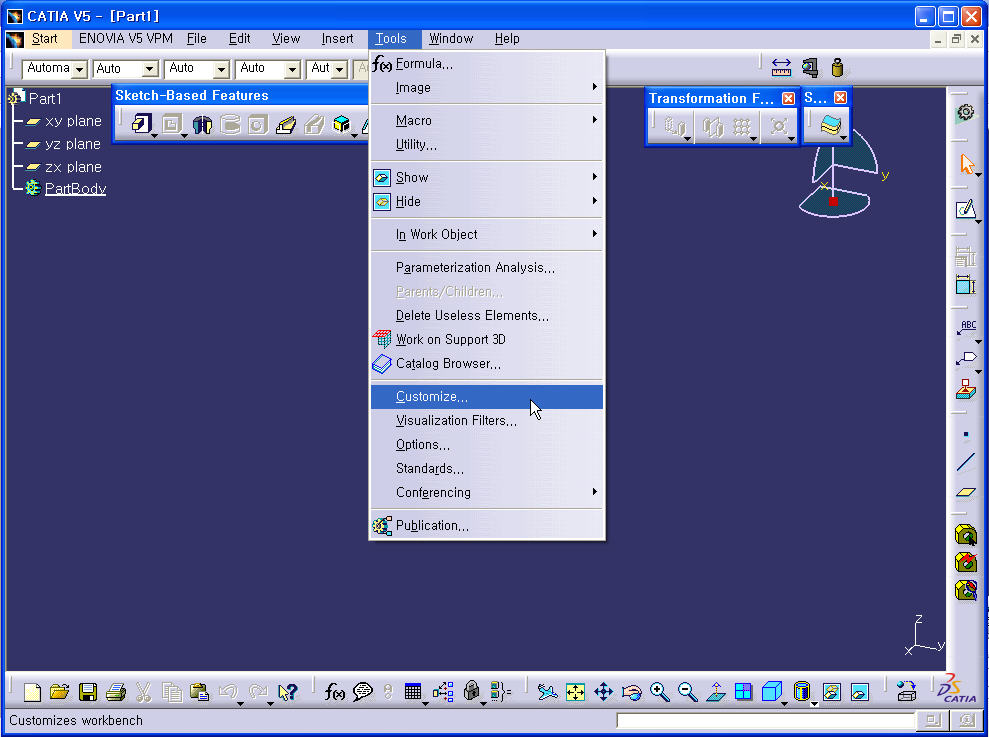This screenshot has height=737, width=989.
Task: Toggle Swap visible space icon
Action: tap(859, 692)
